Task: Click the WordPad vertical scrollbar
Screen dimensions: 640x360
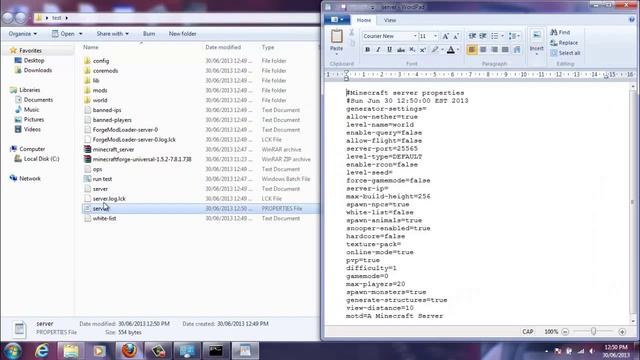Action: pos(633,202)
